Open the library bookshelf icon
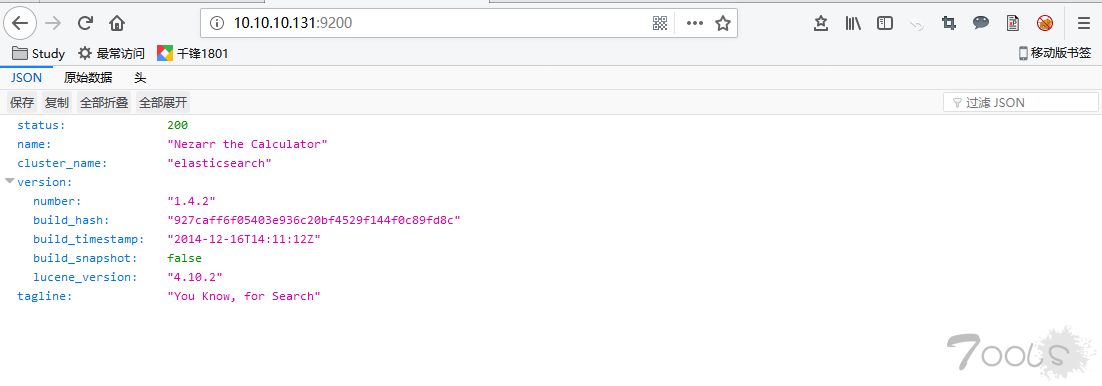Image resolution: width=1102 pixels, height=386 pixels. (853, 23)
